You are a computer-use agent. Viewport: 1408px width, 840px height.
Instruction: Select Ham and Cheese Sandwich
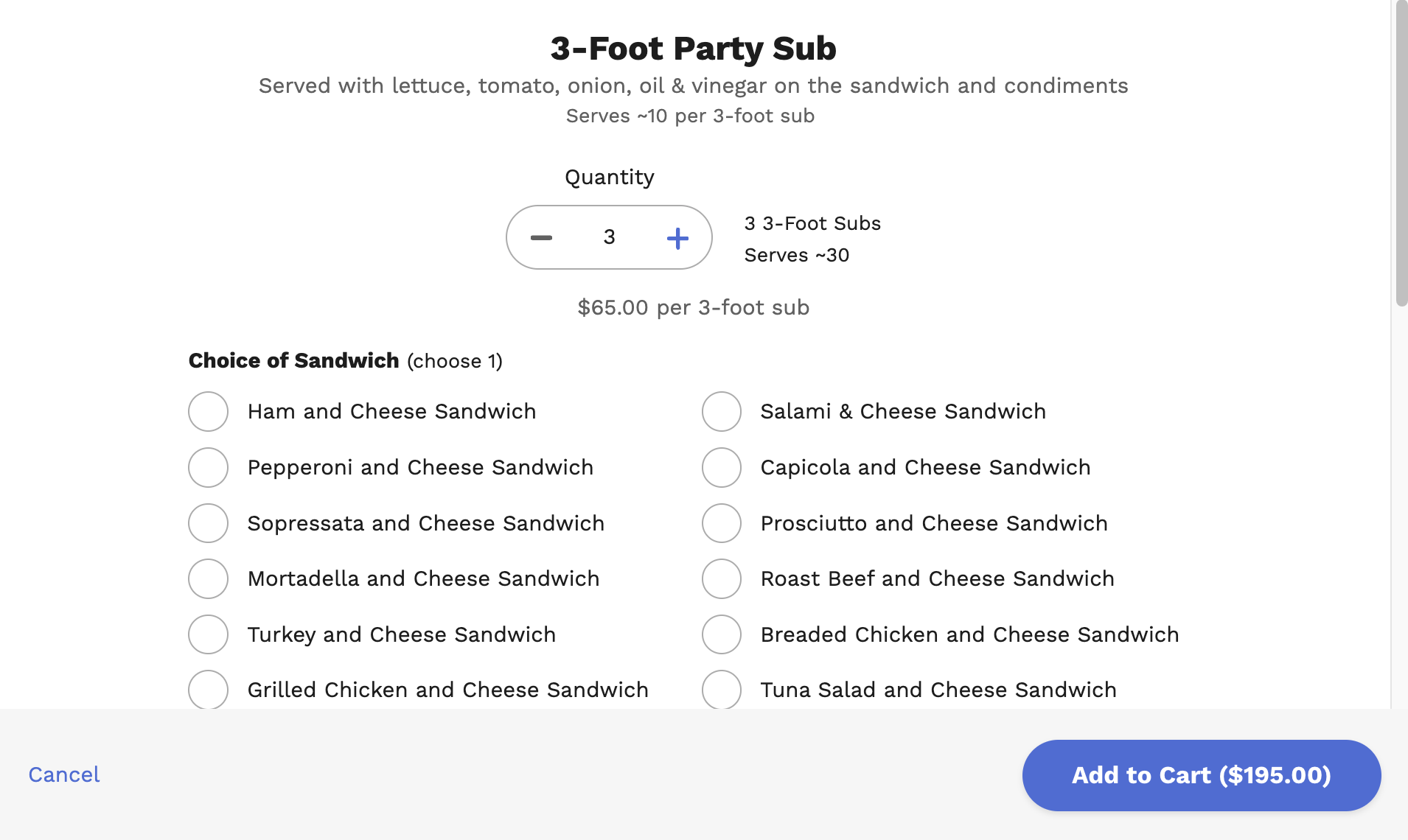(x=208, y=411)
